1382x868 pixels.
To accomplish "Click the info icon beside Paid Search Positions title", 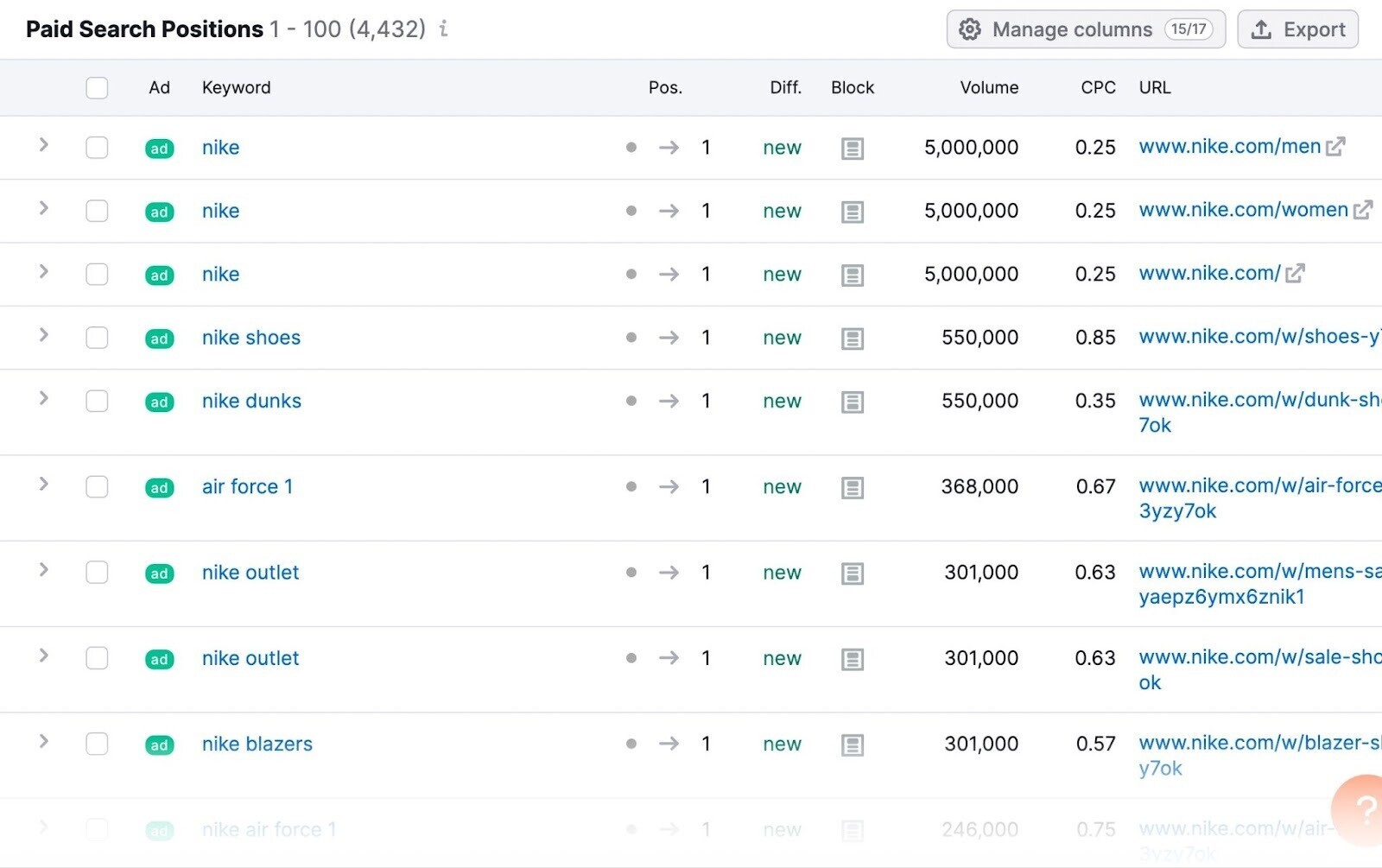I will point(443,29).
